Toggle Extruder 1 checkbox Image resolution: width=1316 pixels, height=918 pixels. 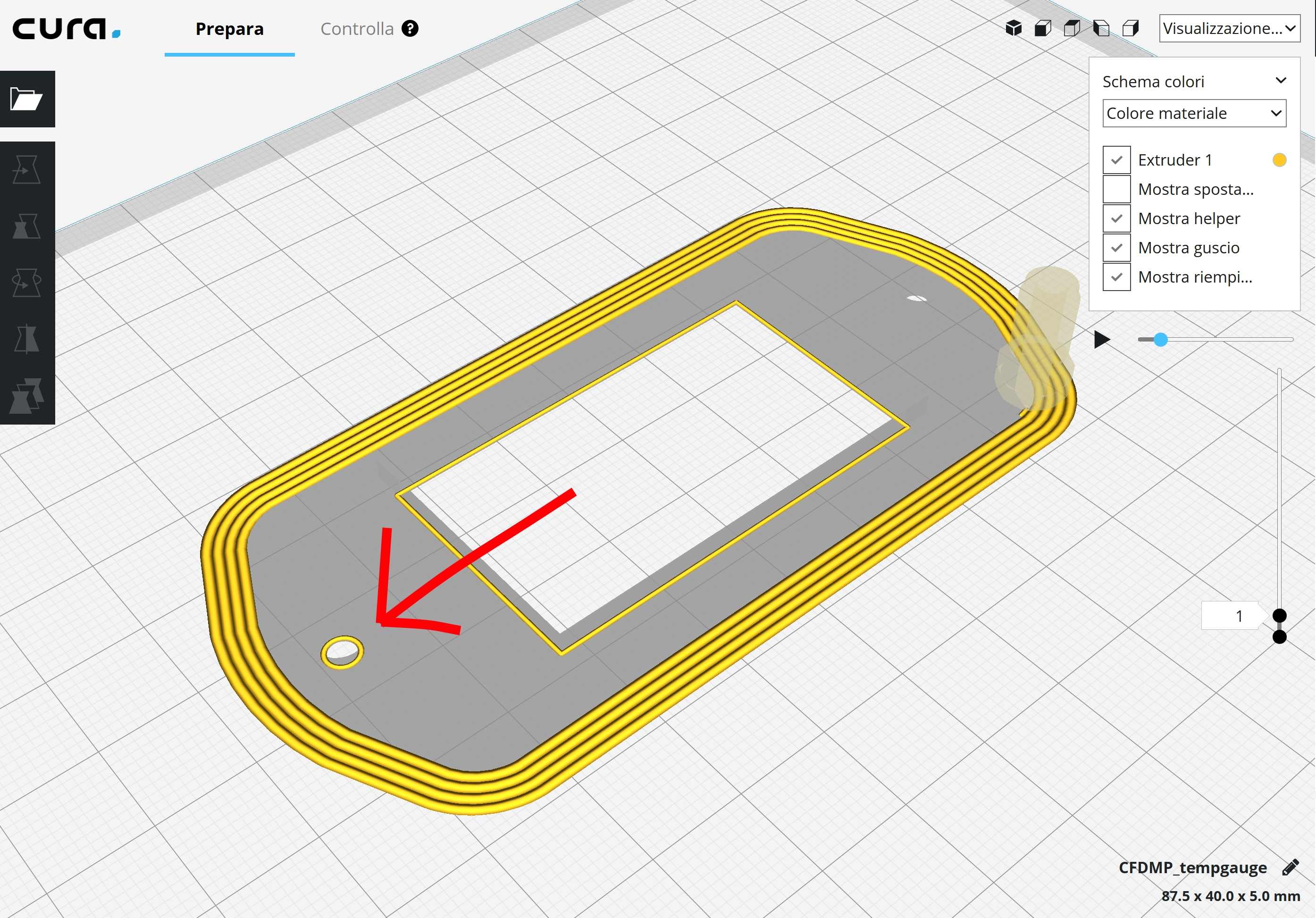coord(1116,160)
